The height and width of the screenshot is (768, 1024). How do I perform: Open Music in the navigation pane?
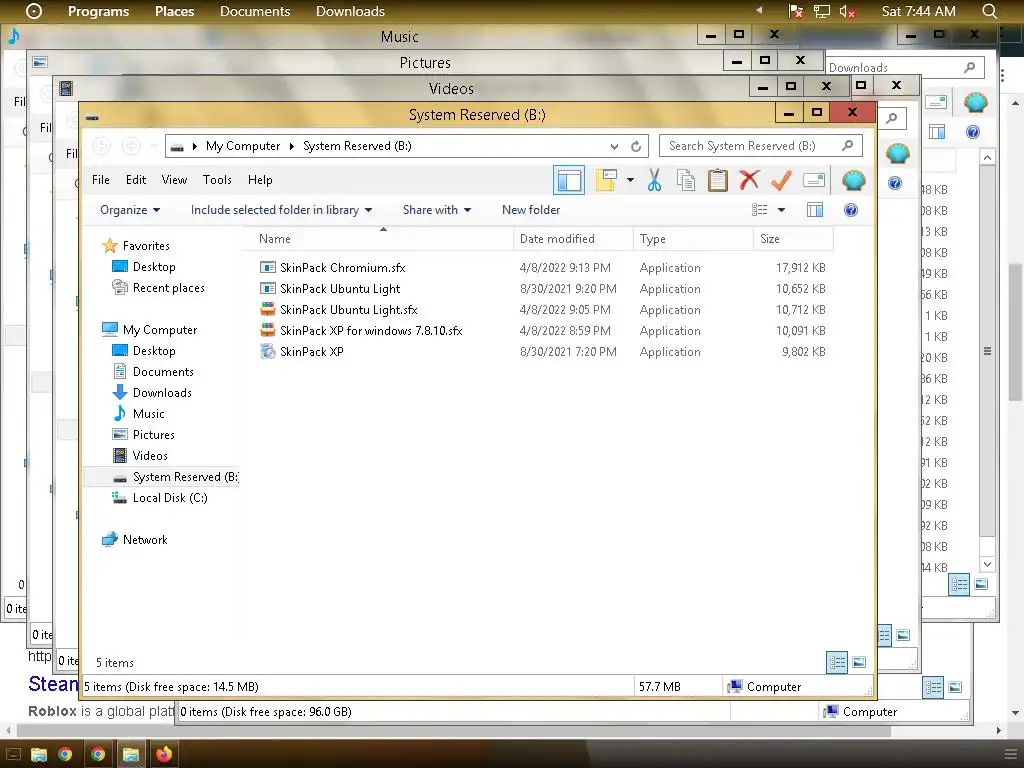(148, 413)
